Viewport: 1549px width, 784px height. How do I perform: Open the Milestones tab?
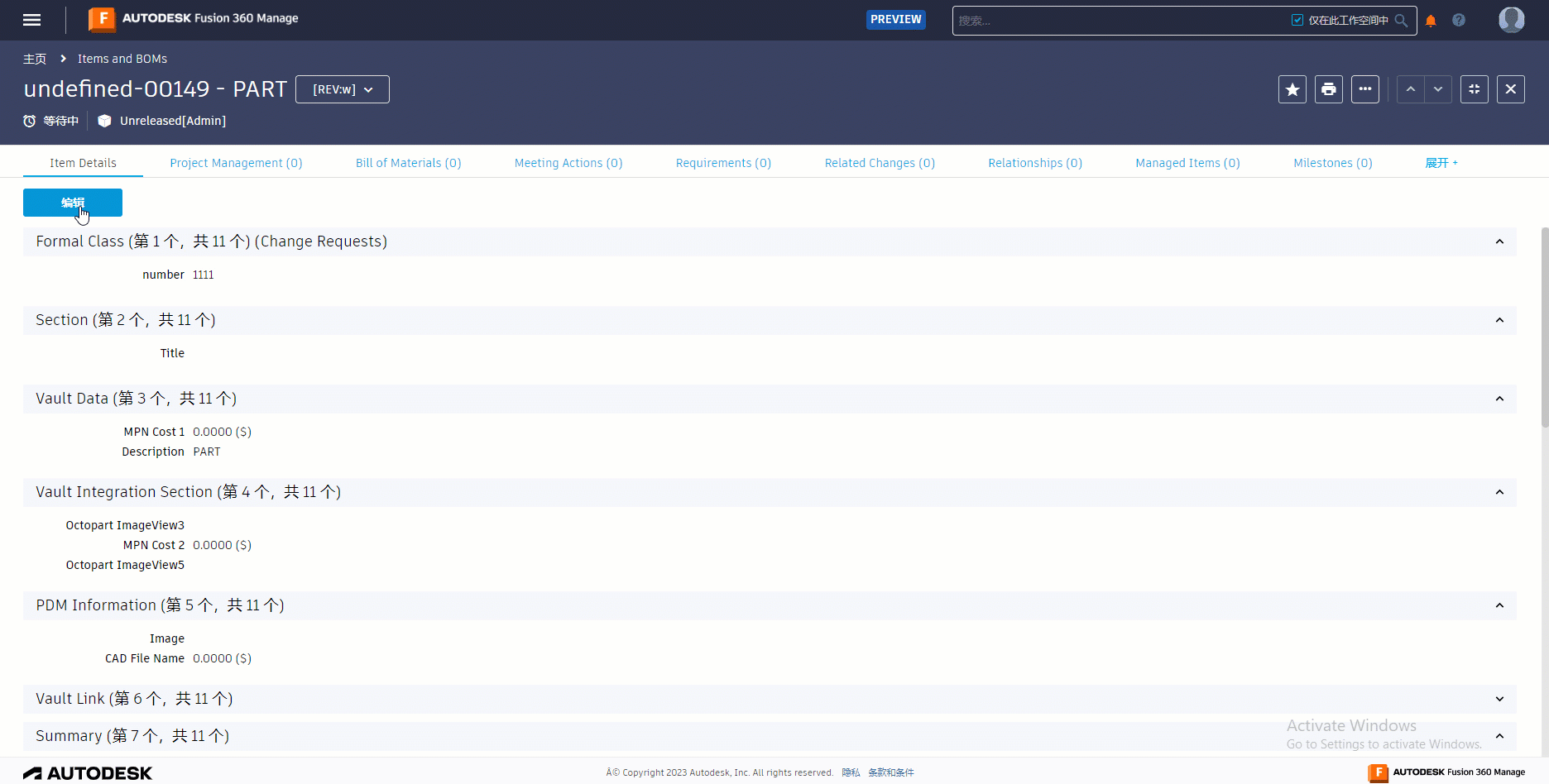(1333, 163)
